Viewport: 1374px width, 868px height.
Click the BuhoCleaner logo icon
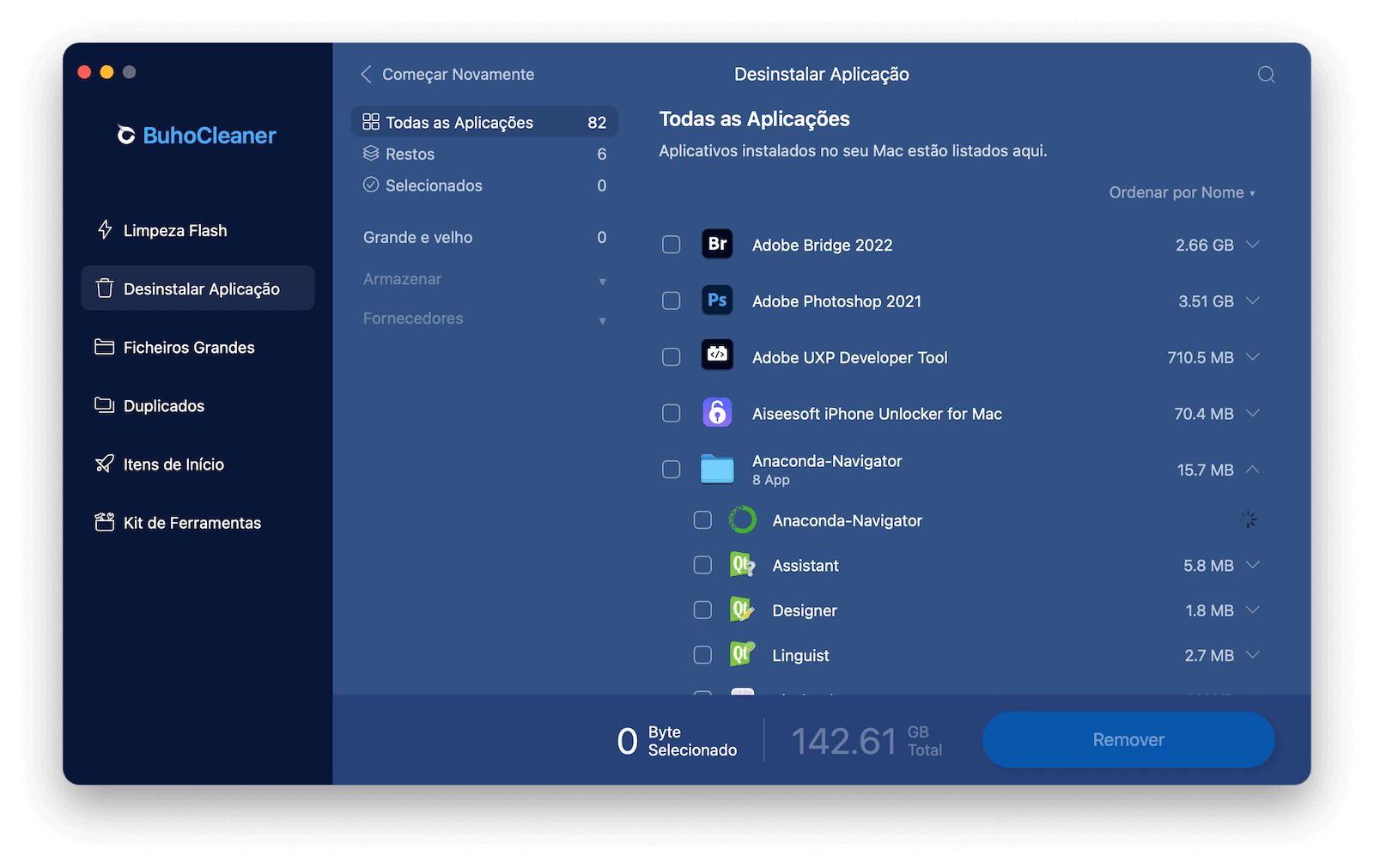click(x=126, y=136)
